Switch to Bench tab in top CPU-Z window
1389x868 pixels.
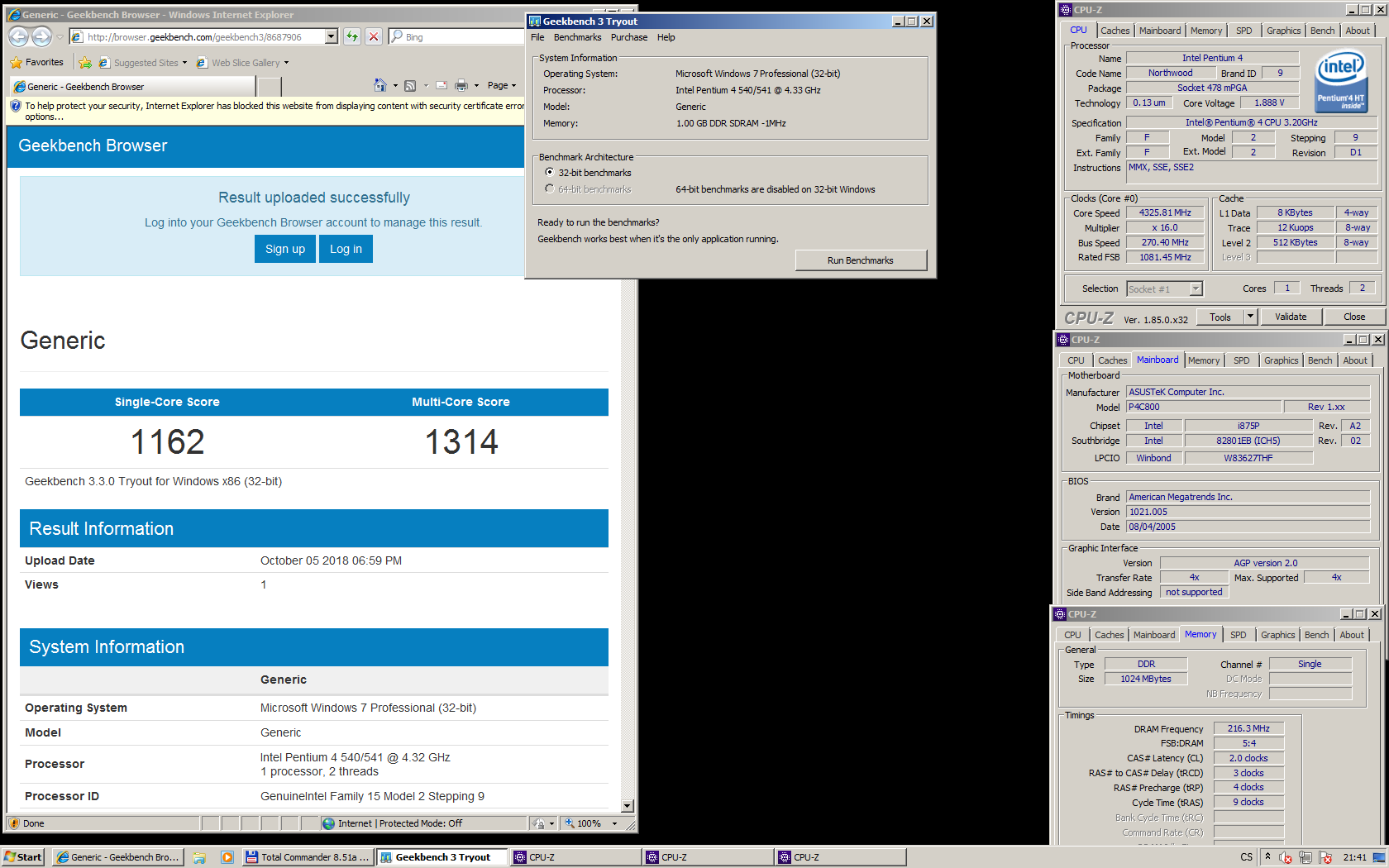tap(1322, 31)
